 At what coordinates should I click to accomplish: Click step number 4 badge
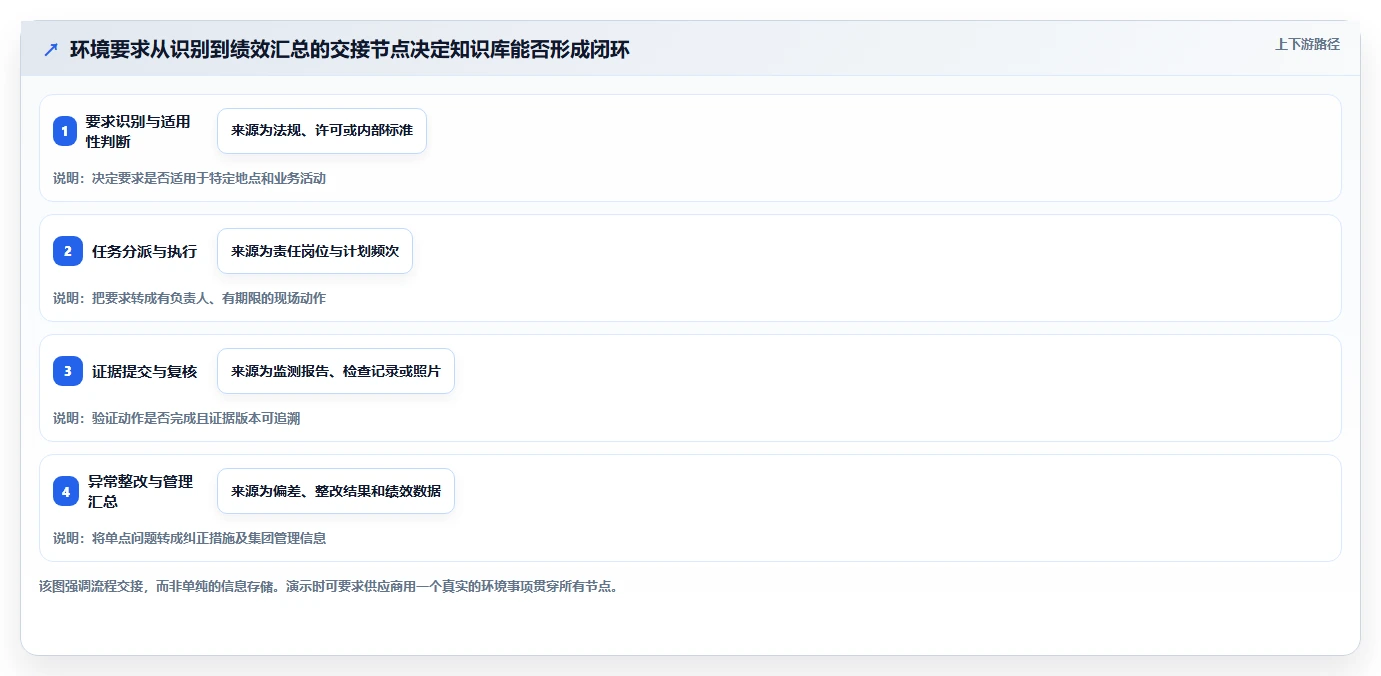coord(66,491)
